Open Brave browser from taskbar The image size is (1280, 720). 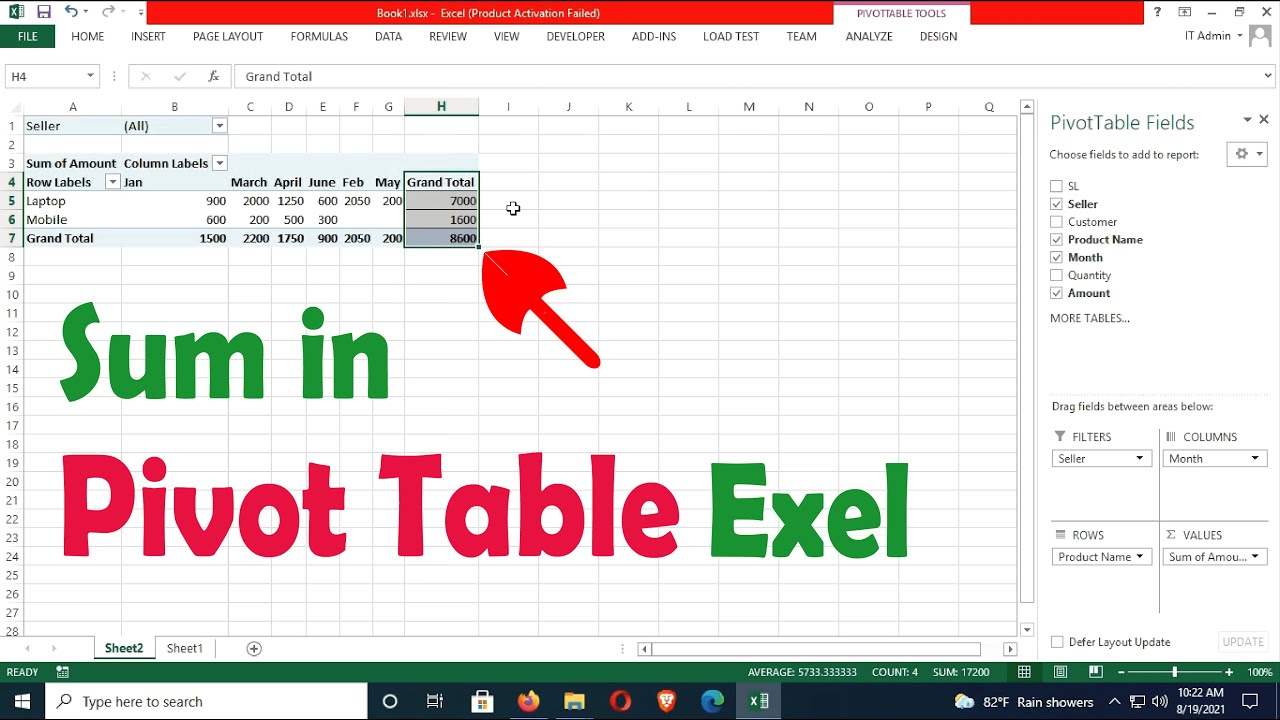pyautogui.click(x=666, y=701)
